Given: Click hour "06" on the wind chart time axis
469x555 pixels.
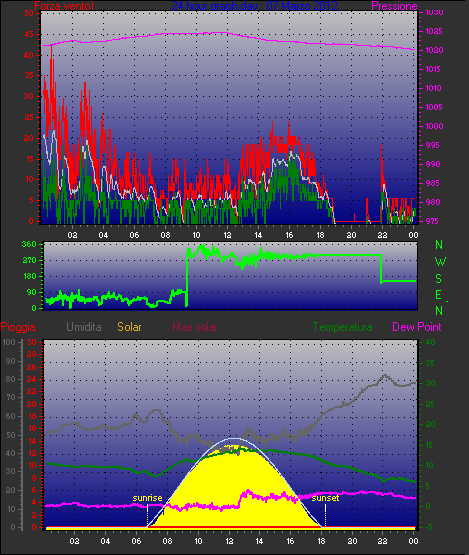Looking at the screenshot, I should [134, 235].
